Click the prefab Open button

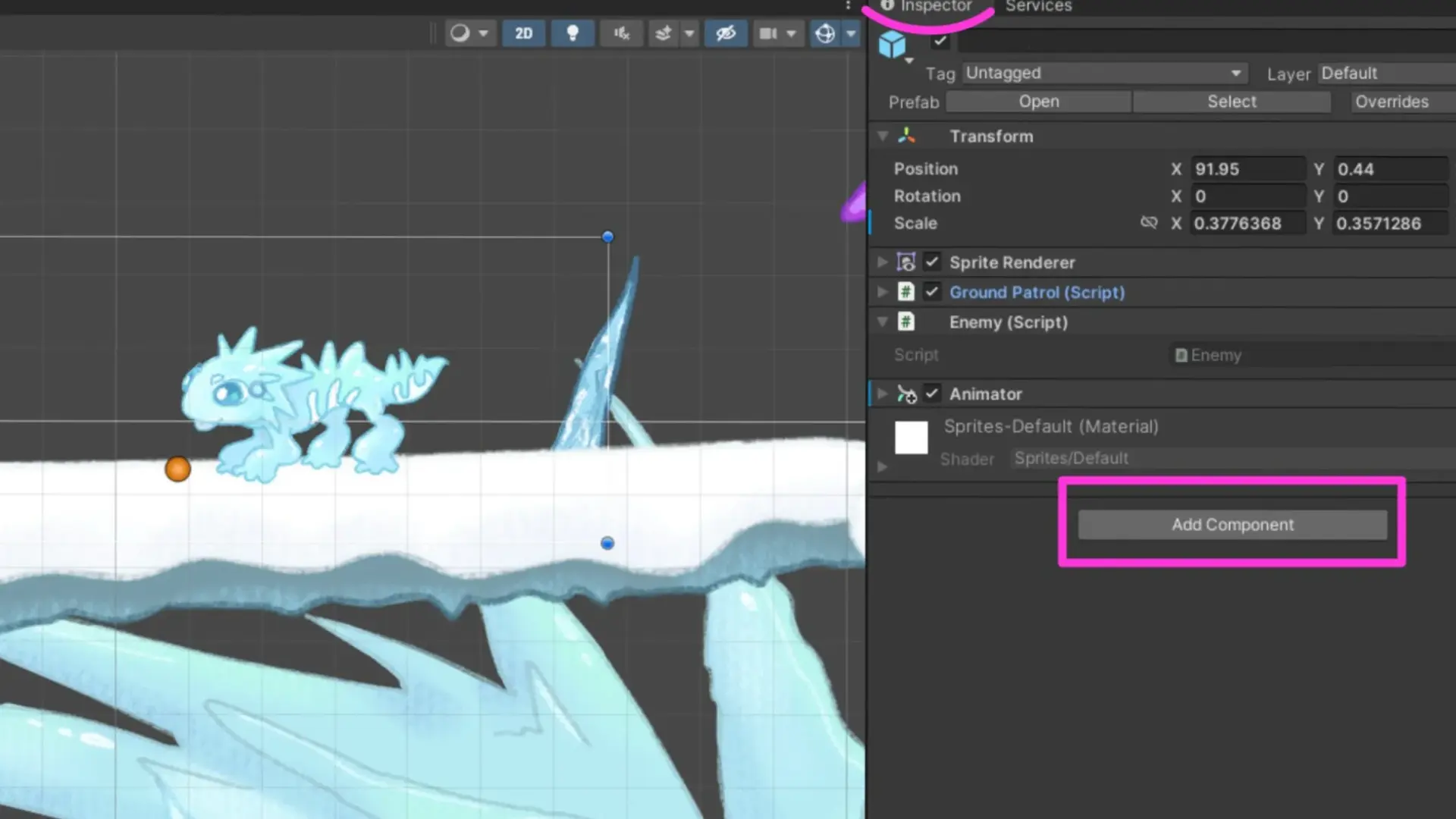(1038, 102)
